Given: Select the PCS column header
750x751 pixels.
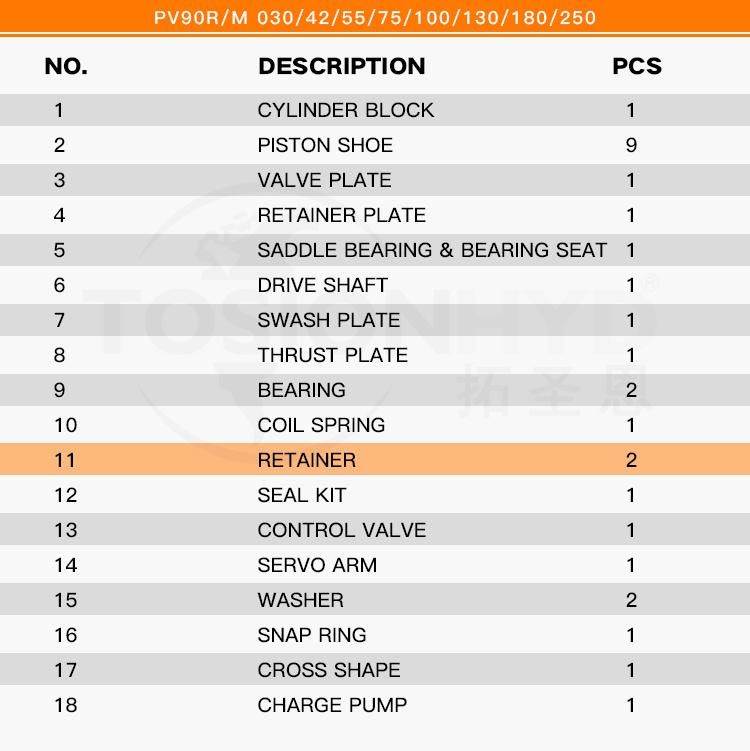Looking at the screenshot, I should tap(637, 66).
